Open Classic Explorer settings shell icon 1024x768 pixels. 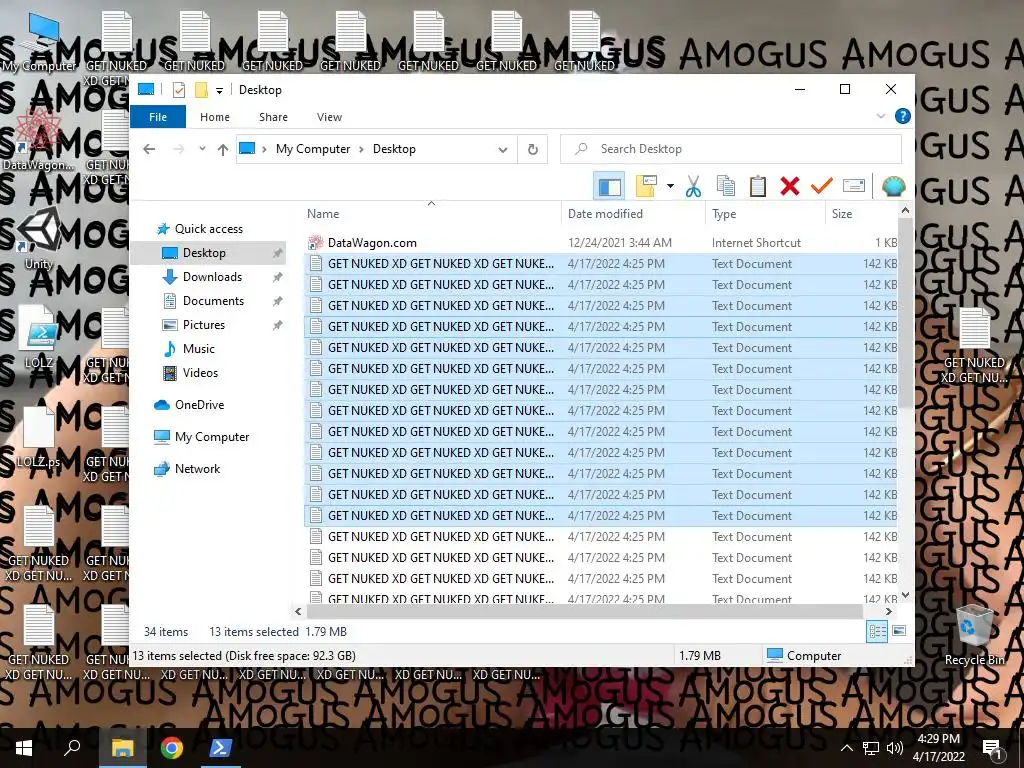[893, 186]
